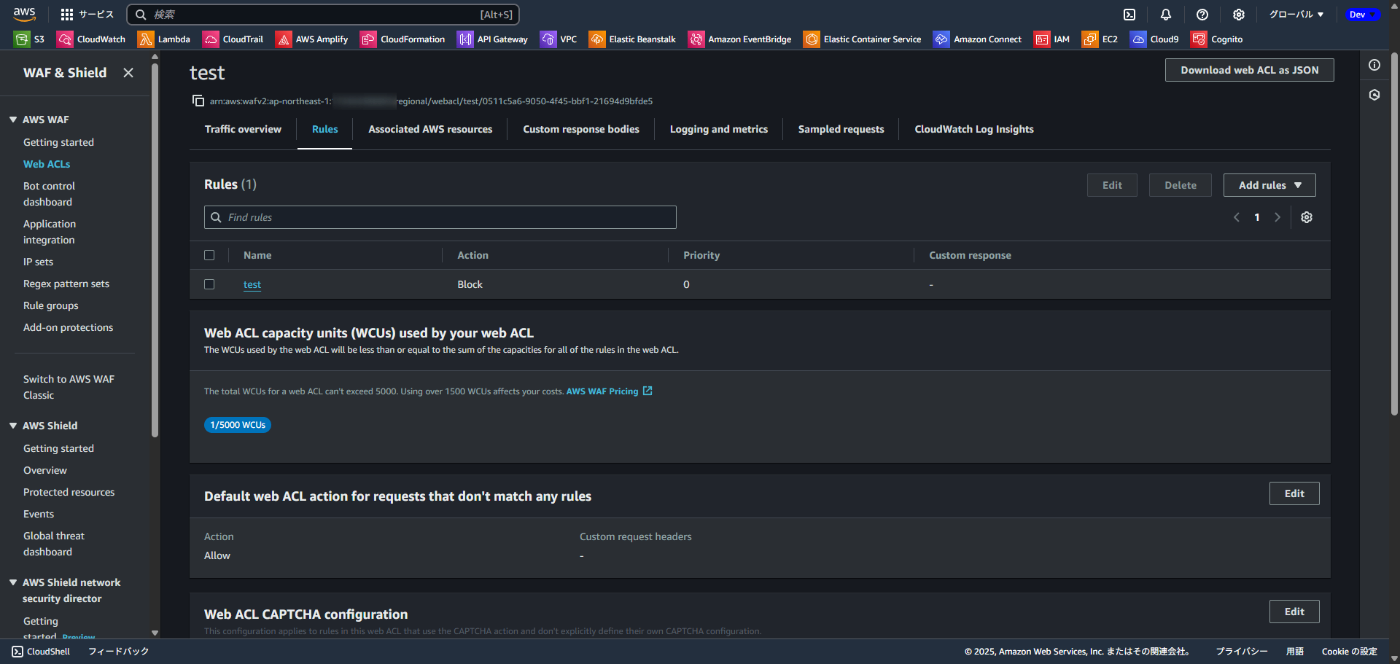The image size is (1400, 664).
Task: Open the Cognito favorite shortcut
Action: (x=1217, y=39)
